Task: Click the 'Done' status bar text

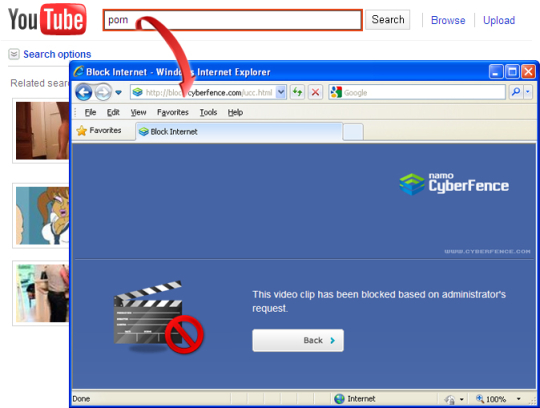Action: (x=81, y=399)
